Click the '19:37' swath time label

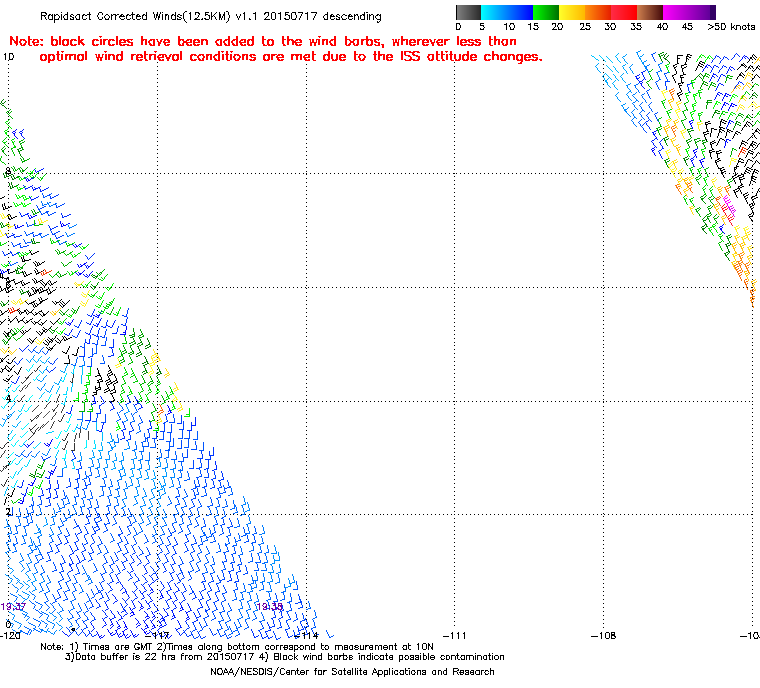(13, 607)
